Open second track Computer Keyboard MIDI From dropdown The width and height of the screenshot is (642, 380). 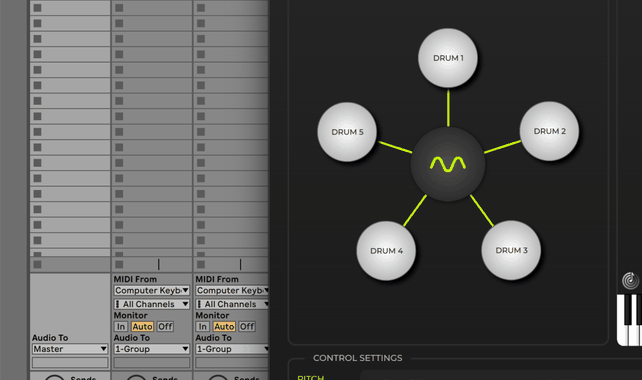click(151, 290)
